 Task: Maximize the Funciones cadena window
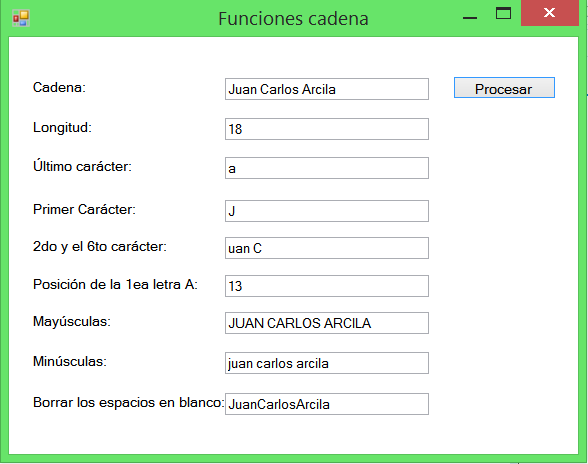(x=503, y=14)
